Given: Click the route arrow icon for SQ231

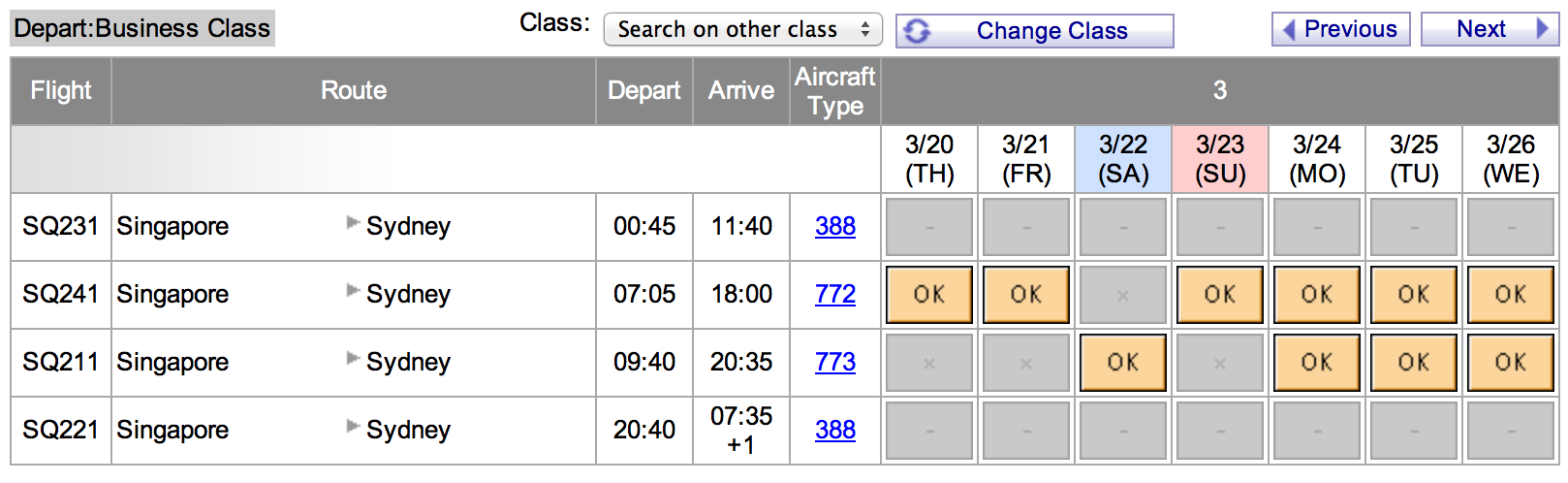Looking at the screenshot, I should point(353,223).
